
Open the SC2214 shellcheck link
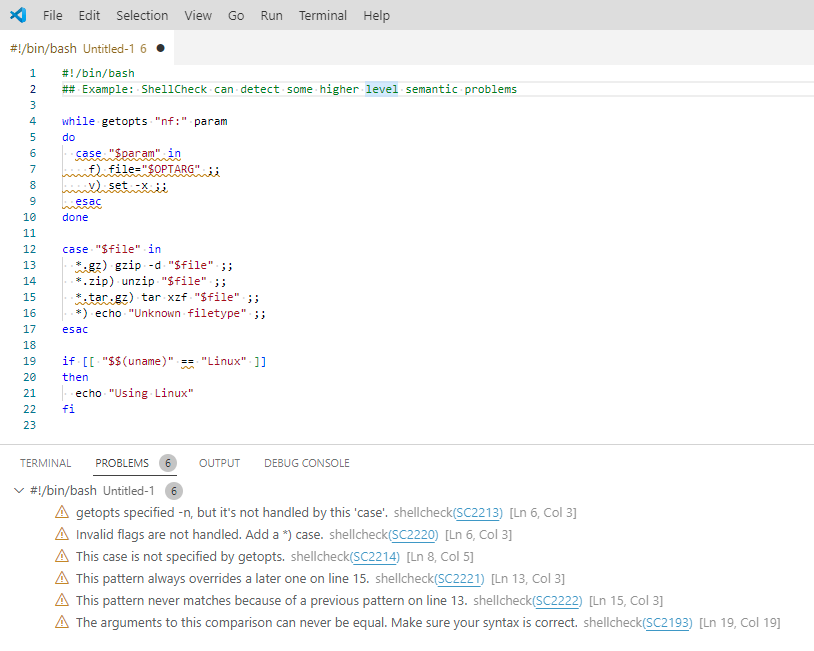375,557
